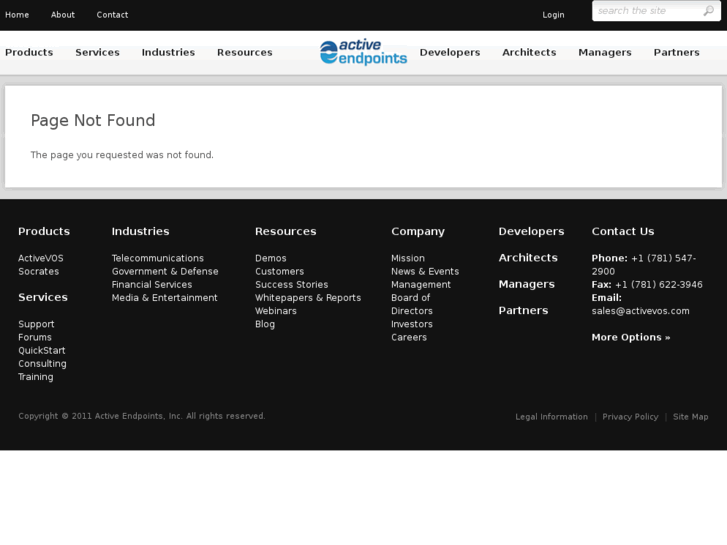Image resolution: width=727 pixels, height=545 pixels.
Task: Open the Socrates footer link
Action: (x=38, y=271)
